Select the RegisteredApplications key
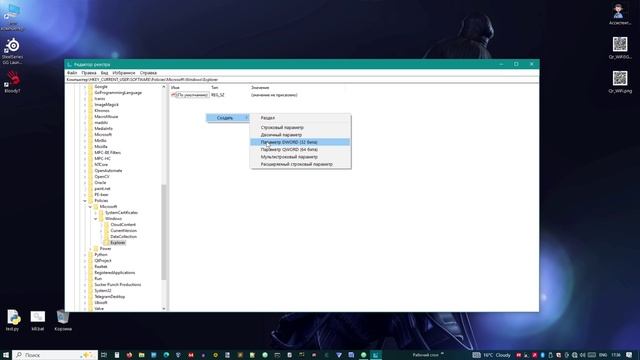Screen dimensions: 640x360 114,273
